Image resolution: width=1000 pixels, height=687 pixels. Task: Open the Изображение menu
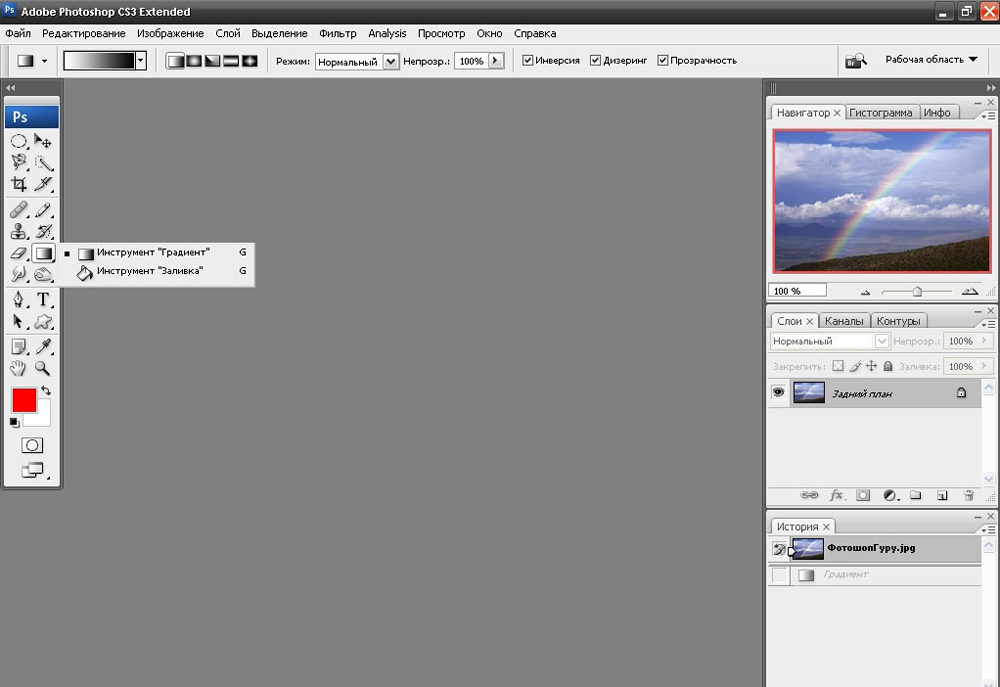click(170, 34)
